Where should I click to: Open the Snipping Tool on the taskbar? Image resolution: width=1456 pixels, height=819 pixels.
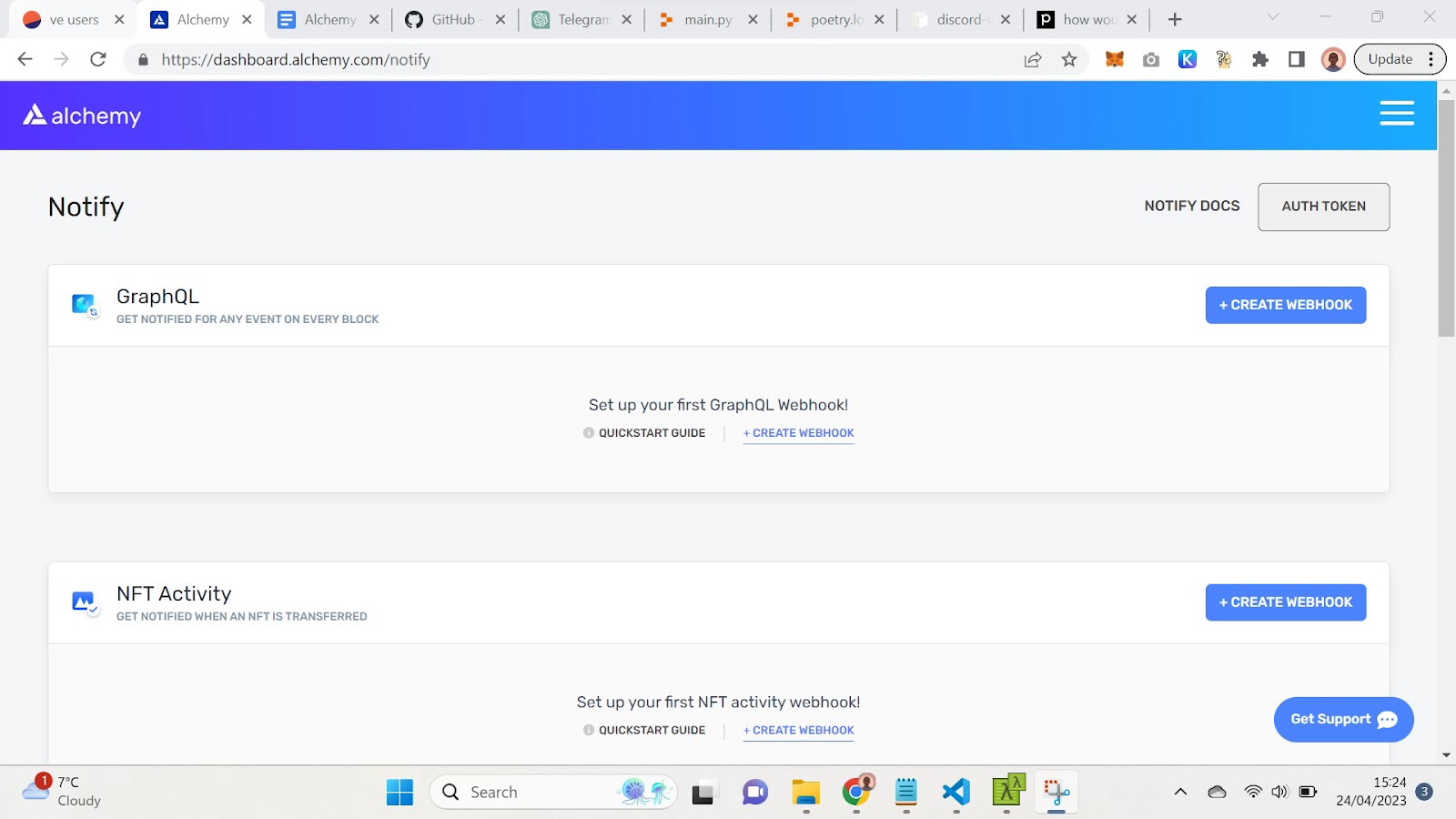coord(1057,792)
